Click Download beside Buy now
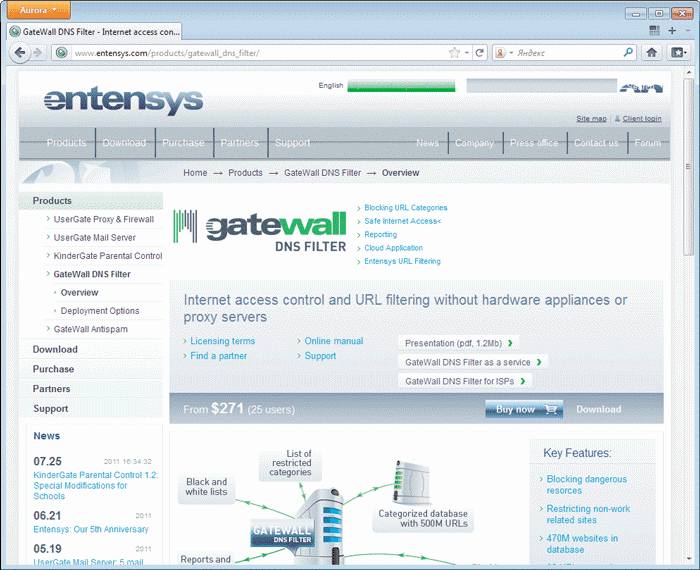 [598, 409]
